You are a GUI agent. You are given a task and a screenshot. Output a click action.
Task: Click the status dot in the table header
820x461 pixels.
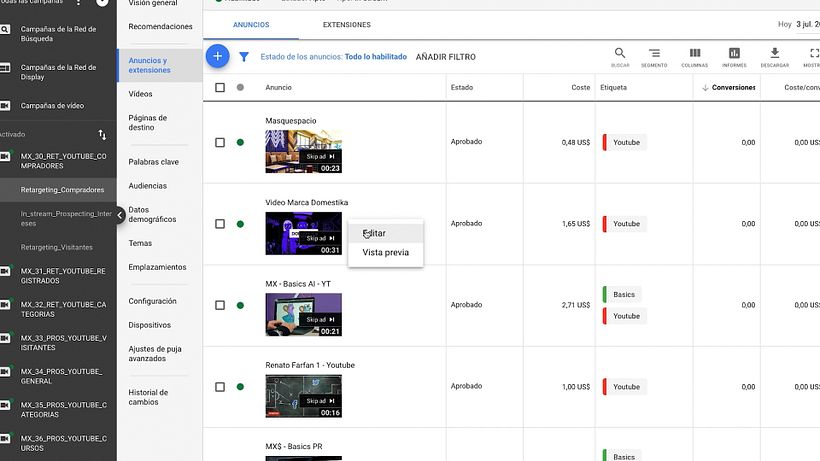pyautogui.click(x=240, y=87)
